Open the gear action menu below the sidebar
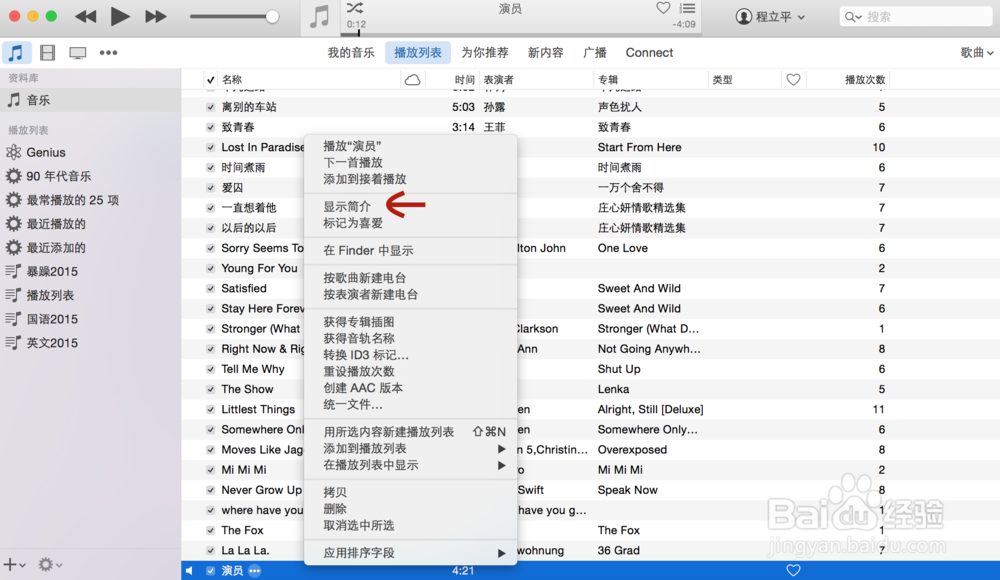This screenshot has height=580, width=1000. 42,564
